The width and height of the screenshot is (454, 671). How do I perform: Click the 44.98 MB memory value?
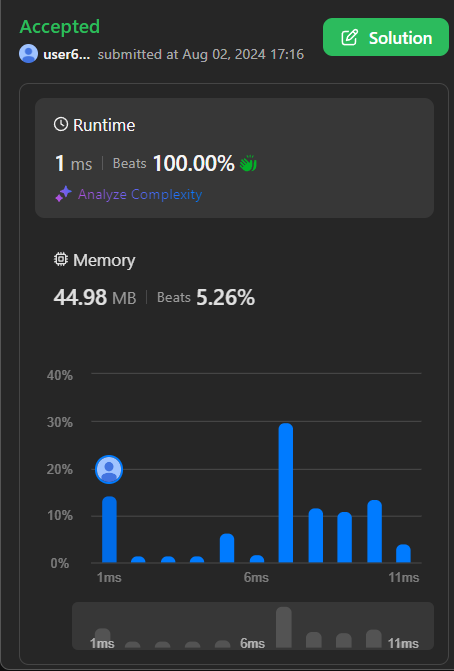coord(95,297)
